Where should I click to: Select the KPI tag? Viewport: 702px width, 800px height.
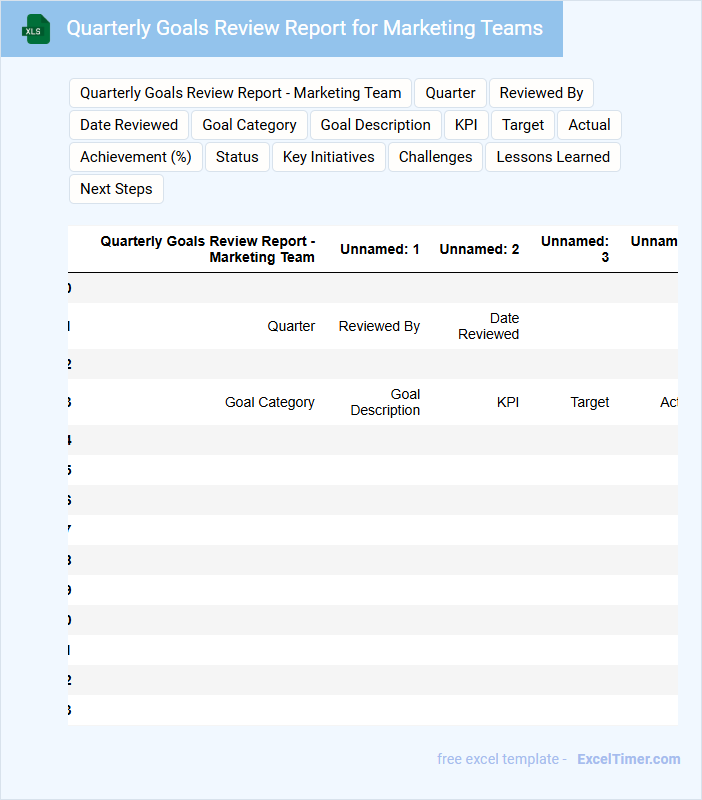pos(466,125)
